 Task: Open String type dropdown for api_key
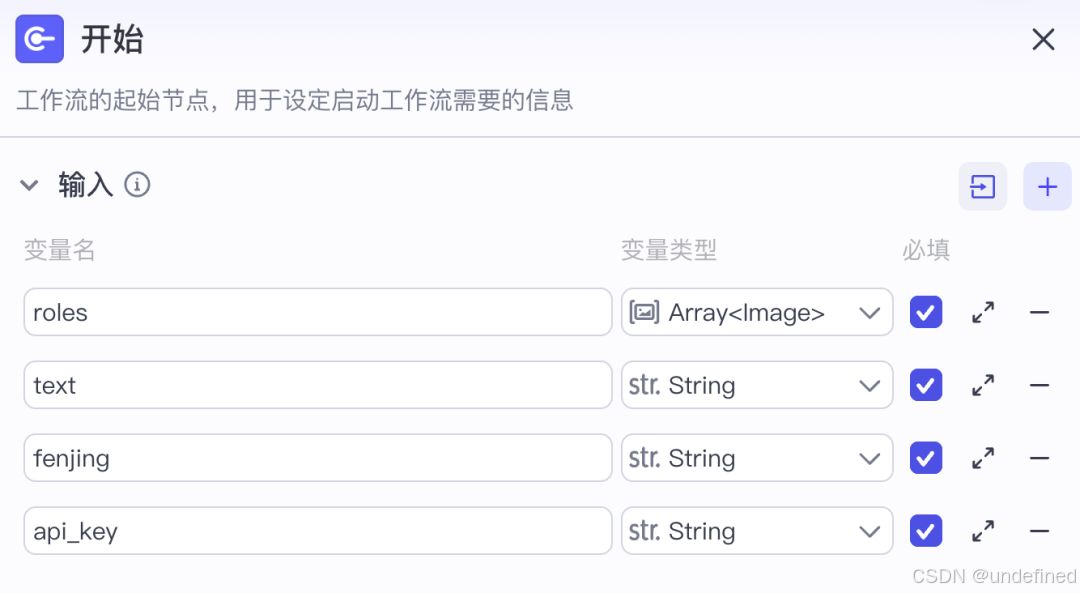pyautogui.click(x=757, y=532)
